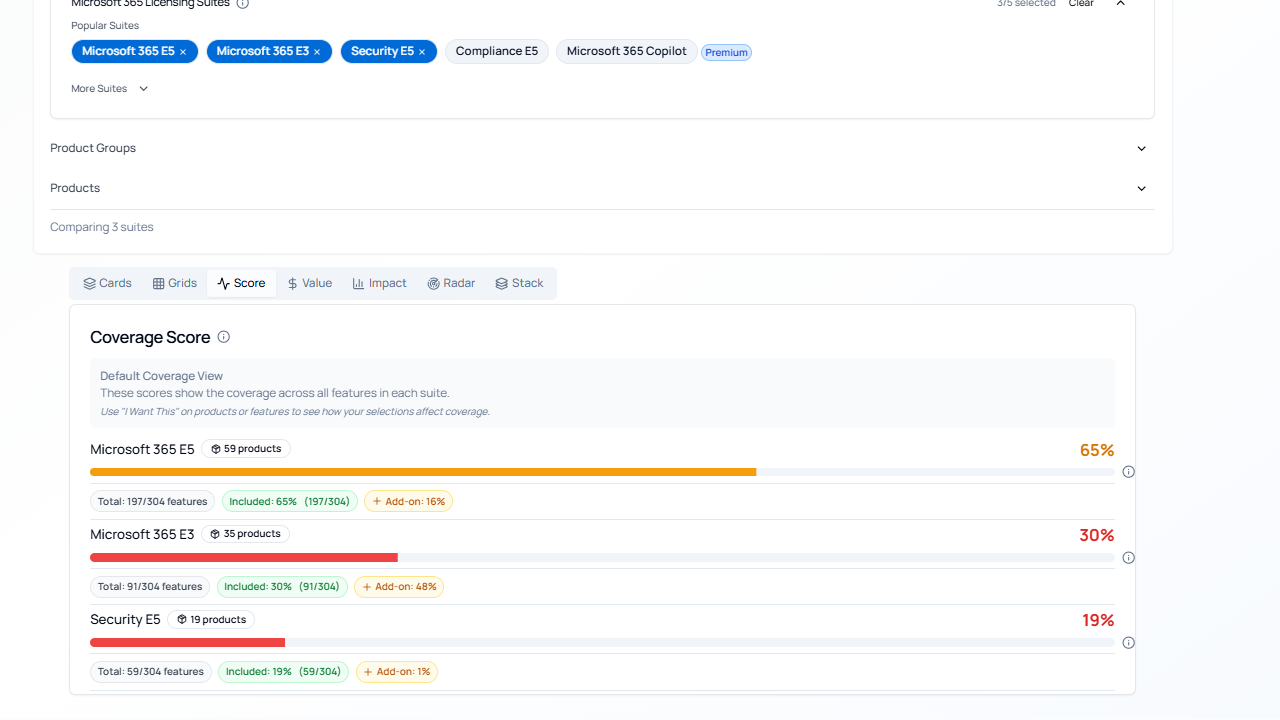The height and width of the screenshot is (720, 1280).
Task: Switch to the Stack tab
Action: [x=520, y=283]
